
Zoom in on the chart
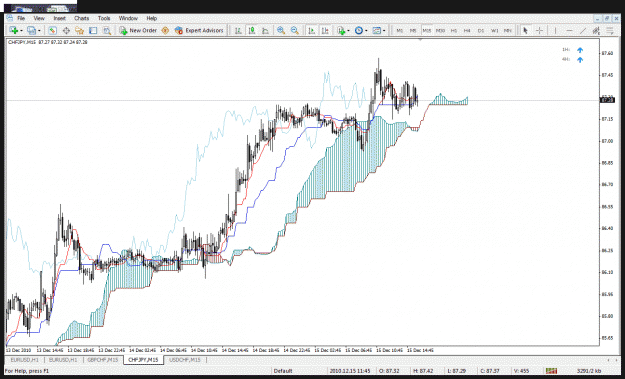pyautogui.click(x=281, y=30)
